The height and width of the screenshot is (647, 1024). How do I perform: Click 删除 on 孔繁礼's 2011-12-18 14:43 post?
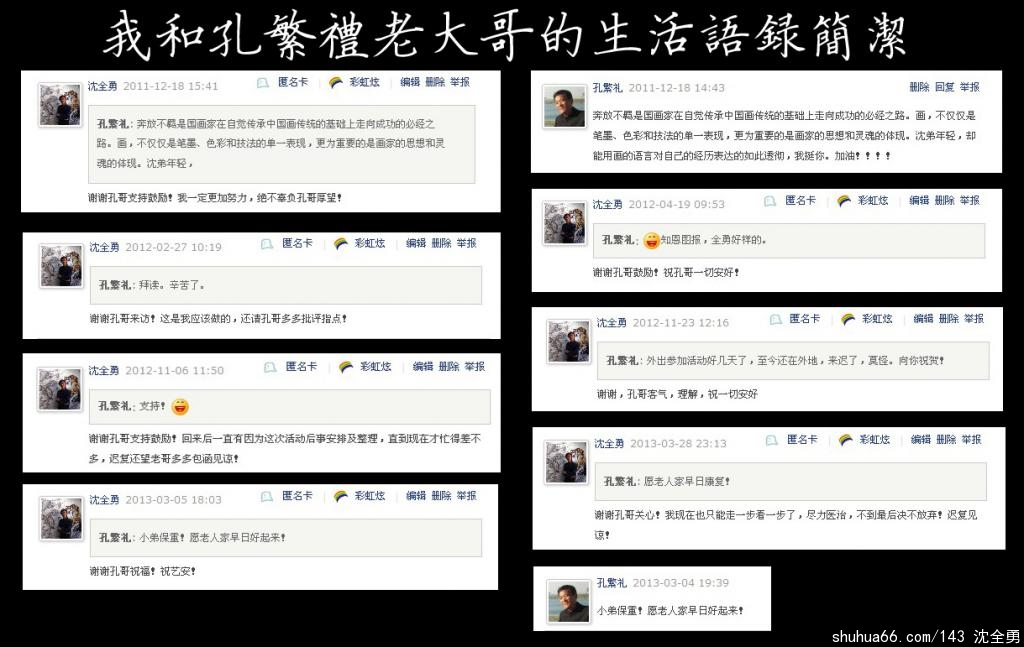click(919, 87)
